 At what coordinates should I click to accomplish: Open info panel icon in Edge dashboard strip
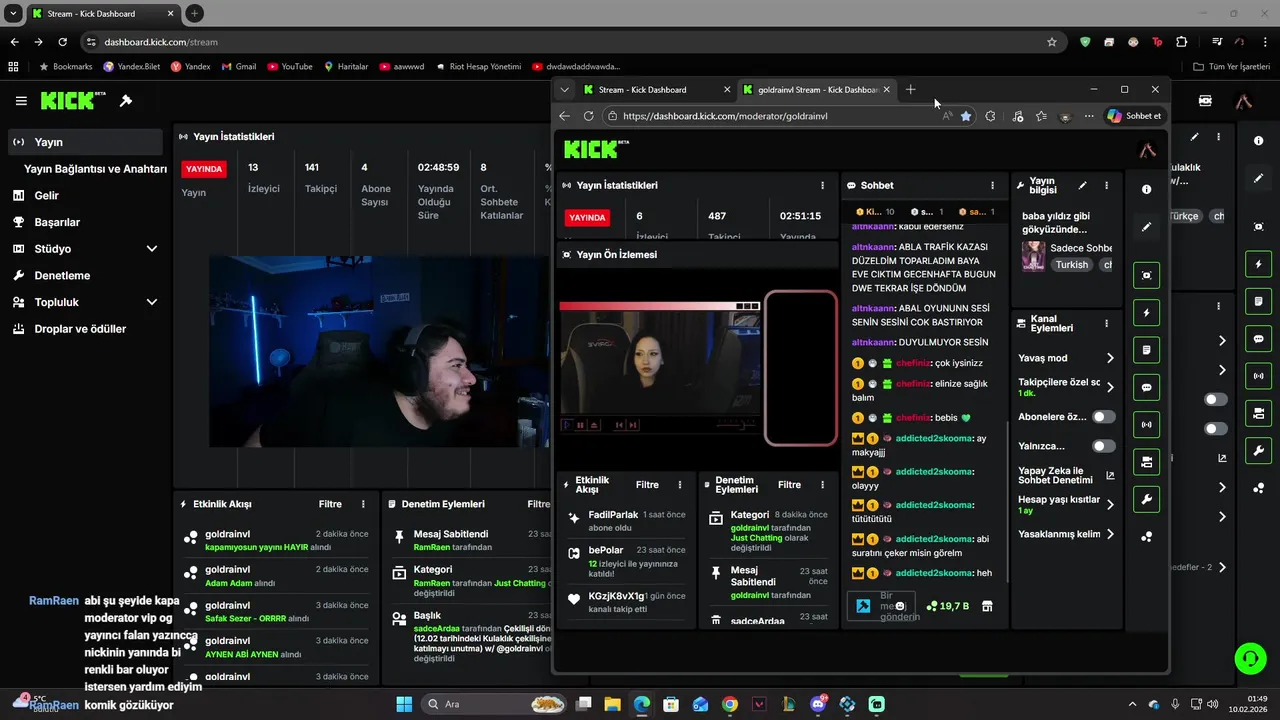tap(1146, 189)
